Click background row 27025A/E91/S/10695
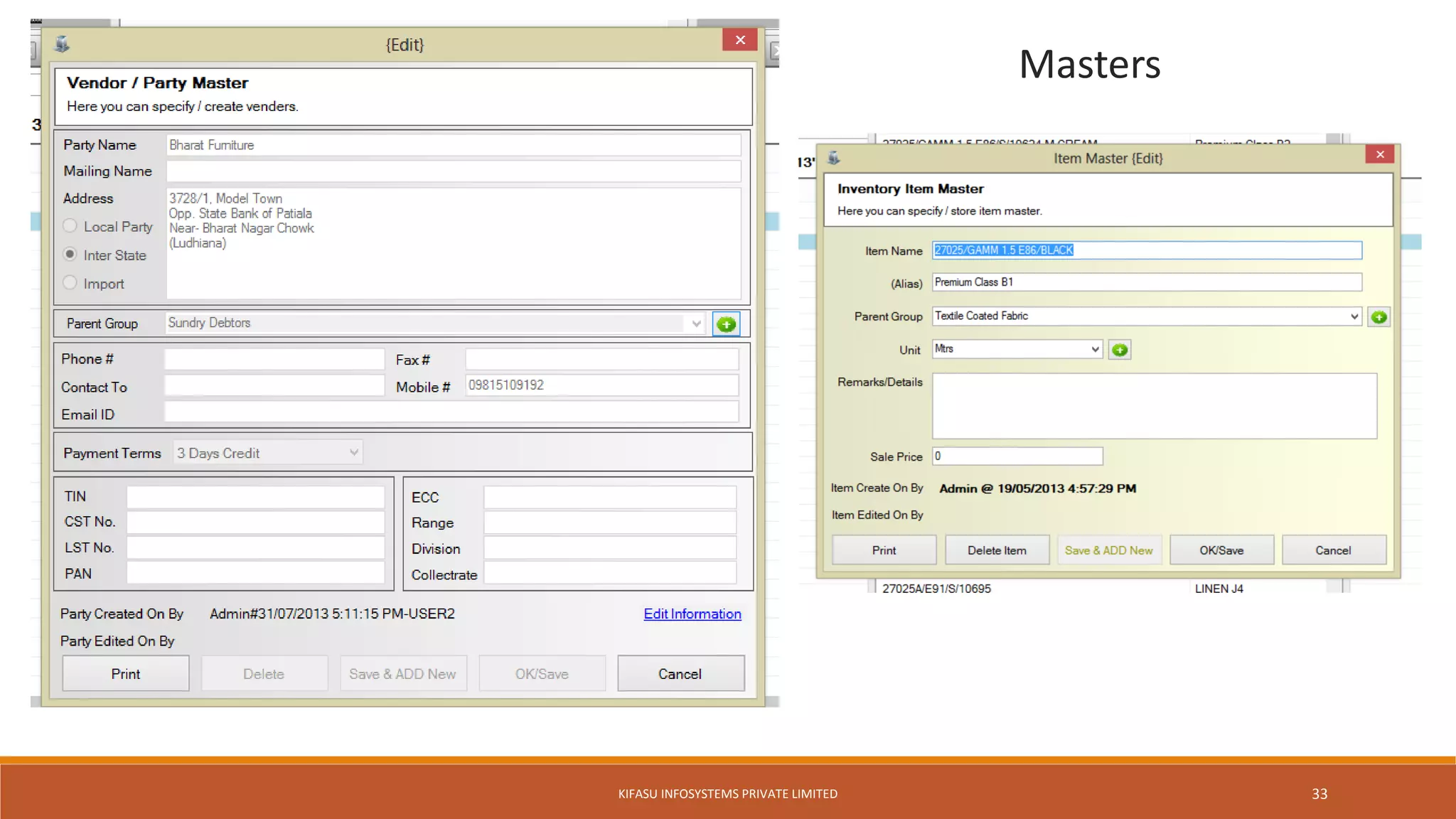 tap(936, 589)
